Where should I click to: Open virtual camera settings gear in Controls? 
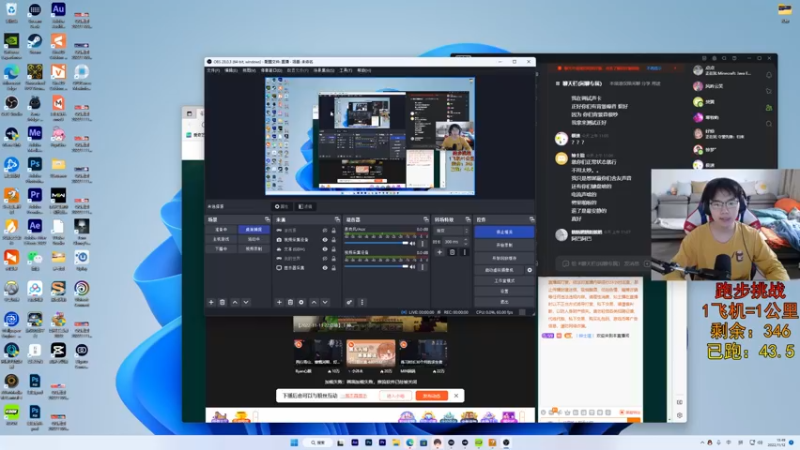(530, 270)
